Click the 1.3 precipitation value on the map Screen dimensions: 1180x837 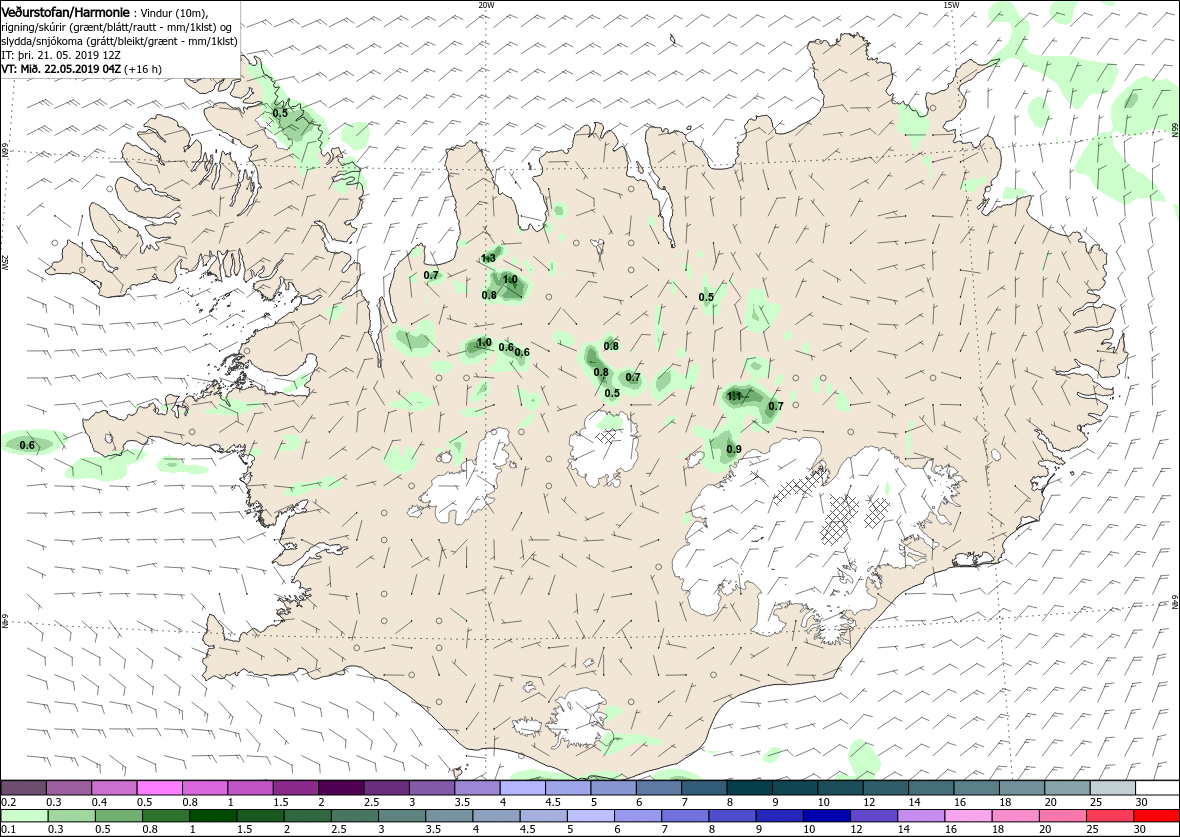(x=488, y=259)
